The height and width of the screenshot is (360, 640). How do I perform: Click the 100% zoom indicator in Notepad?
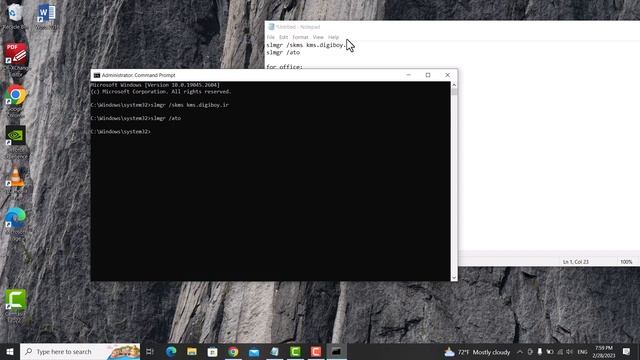click(x=626, y=262)
